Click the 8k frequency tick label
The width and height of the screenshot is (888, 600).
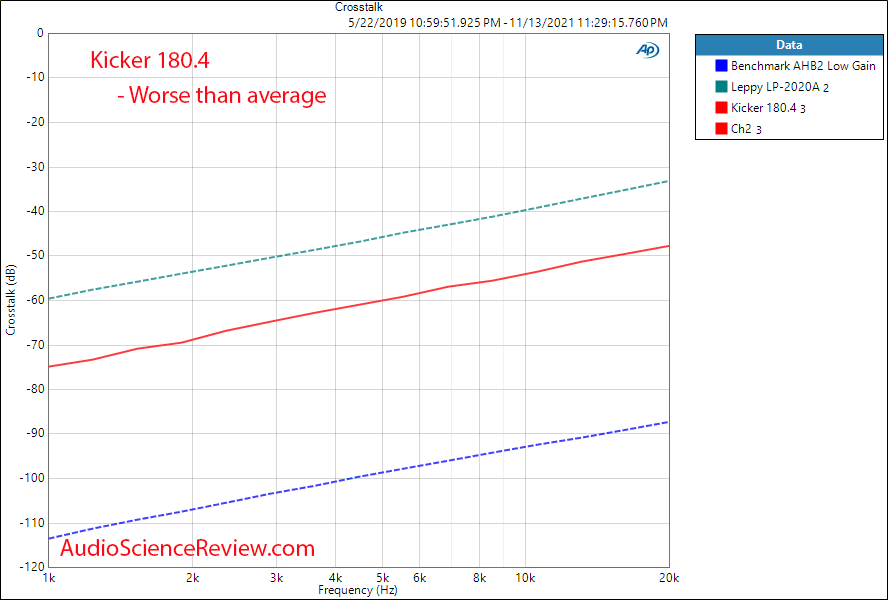pyautogui.click(x=479, y=578)
